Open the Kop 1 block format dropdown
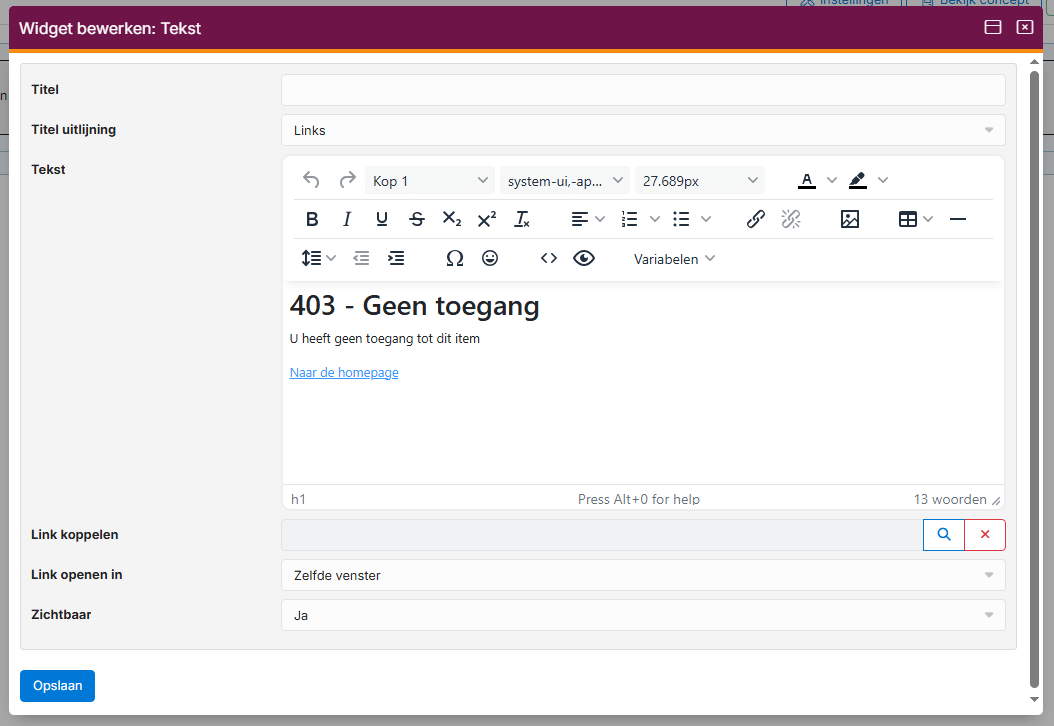The height and width of the screenshot is (726, 1054). [430, 181]
